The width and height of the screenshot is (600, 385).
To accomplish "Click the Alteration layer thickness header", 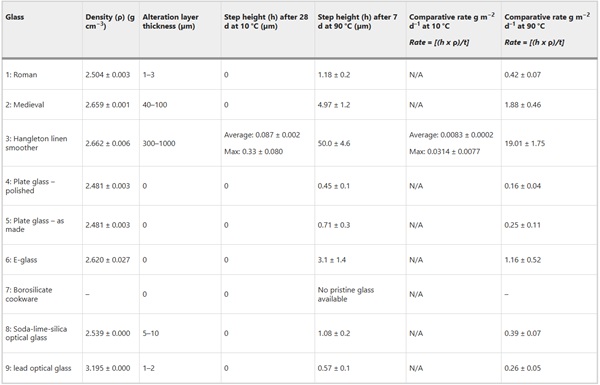I will click(171, 22).
